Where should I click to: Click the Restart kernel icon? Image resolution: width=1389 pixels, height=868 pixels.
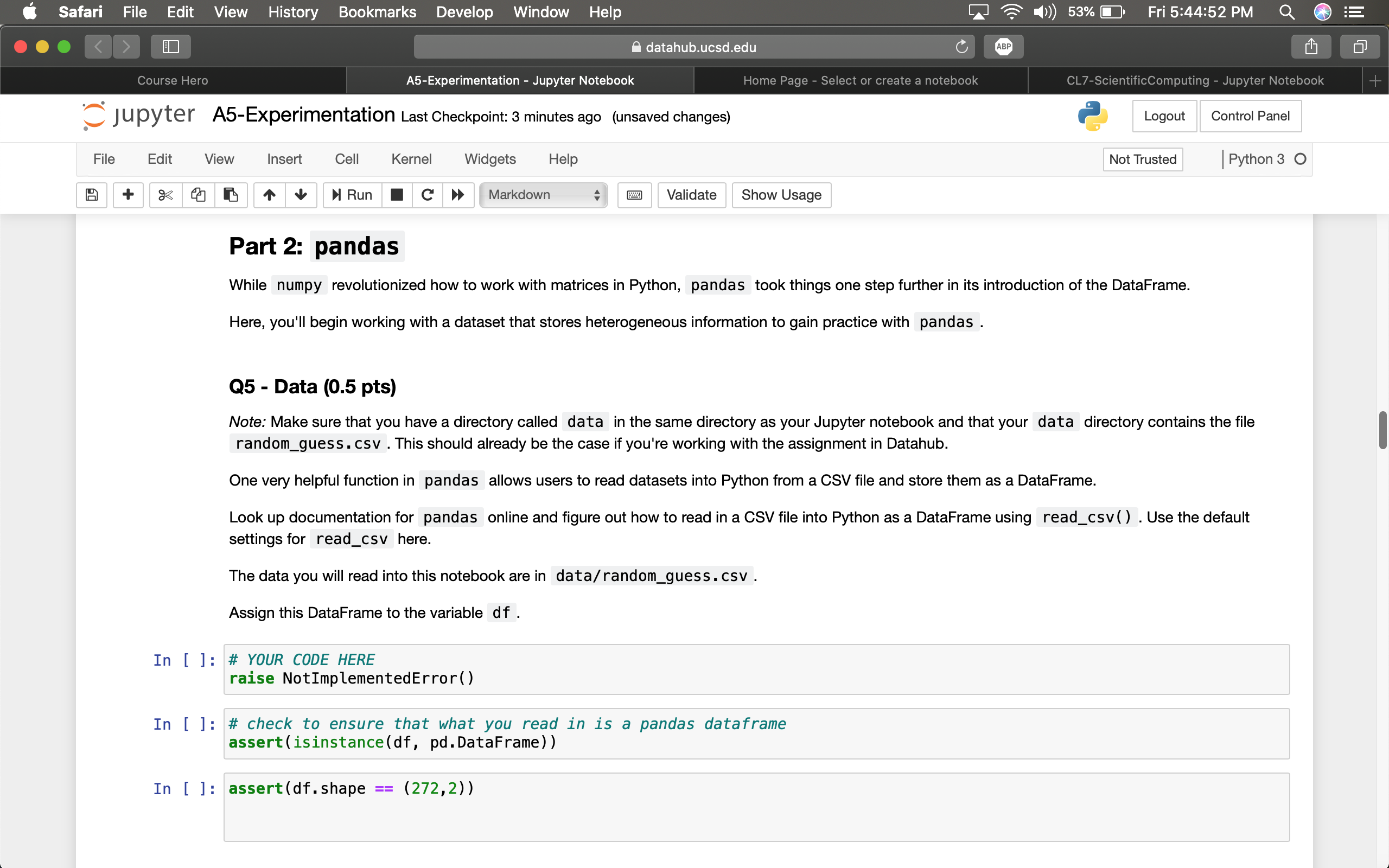pos(426,194)
